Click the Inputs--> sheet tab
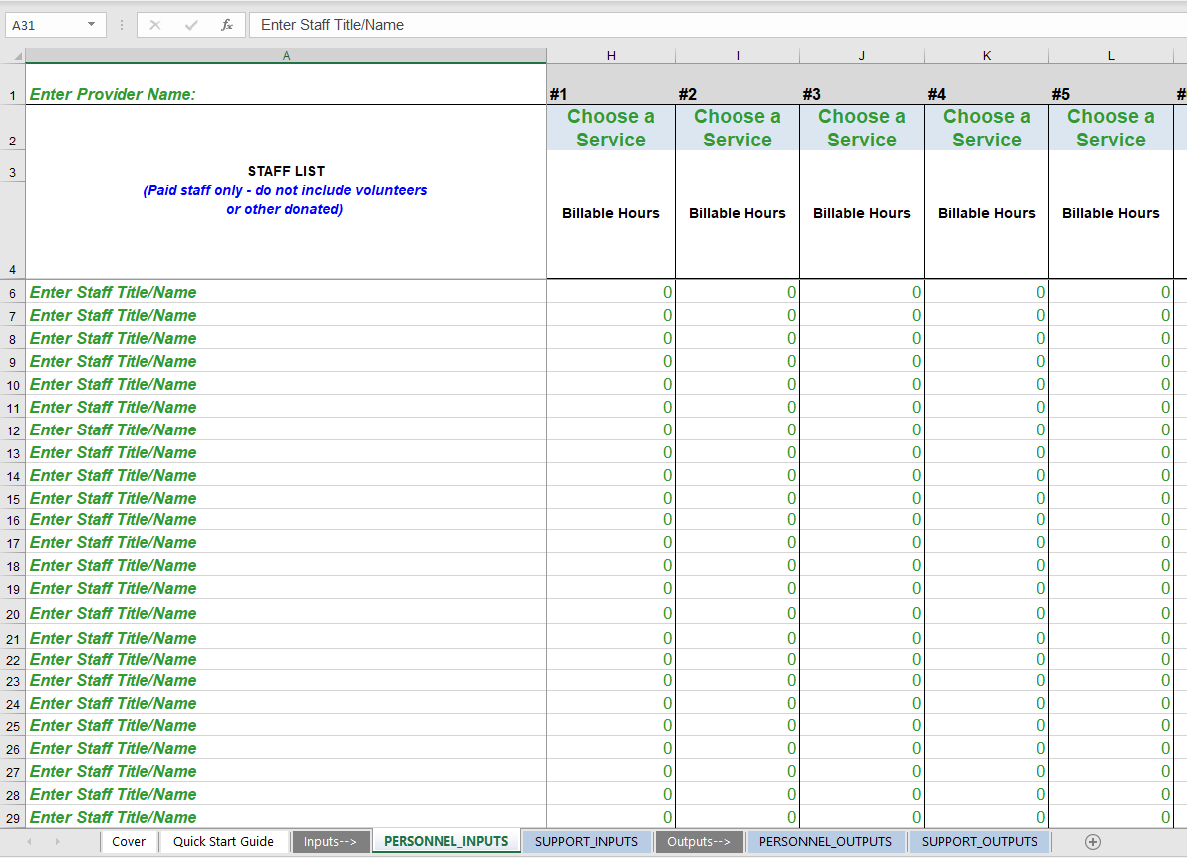1187x858 pixels. tap(331, 841)
